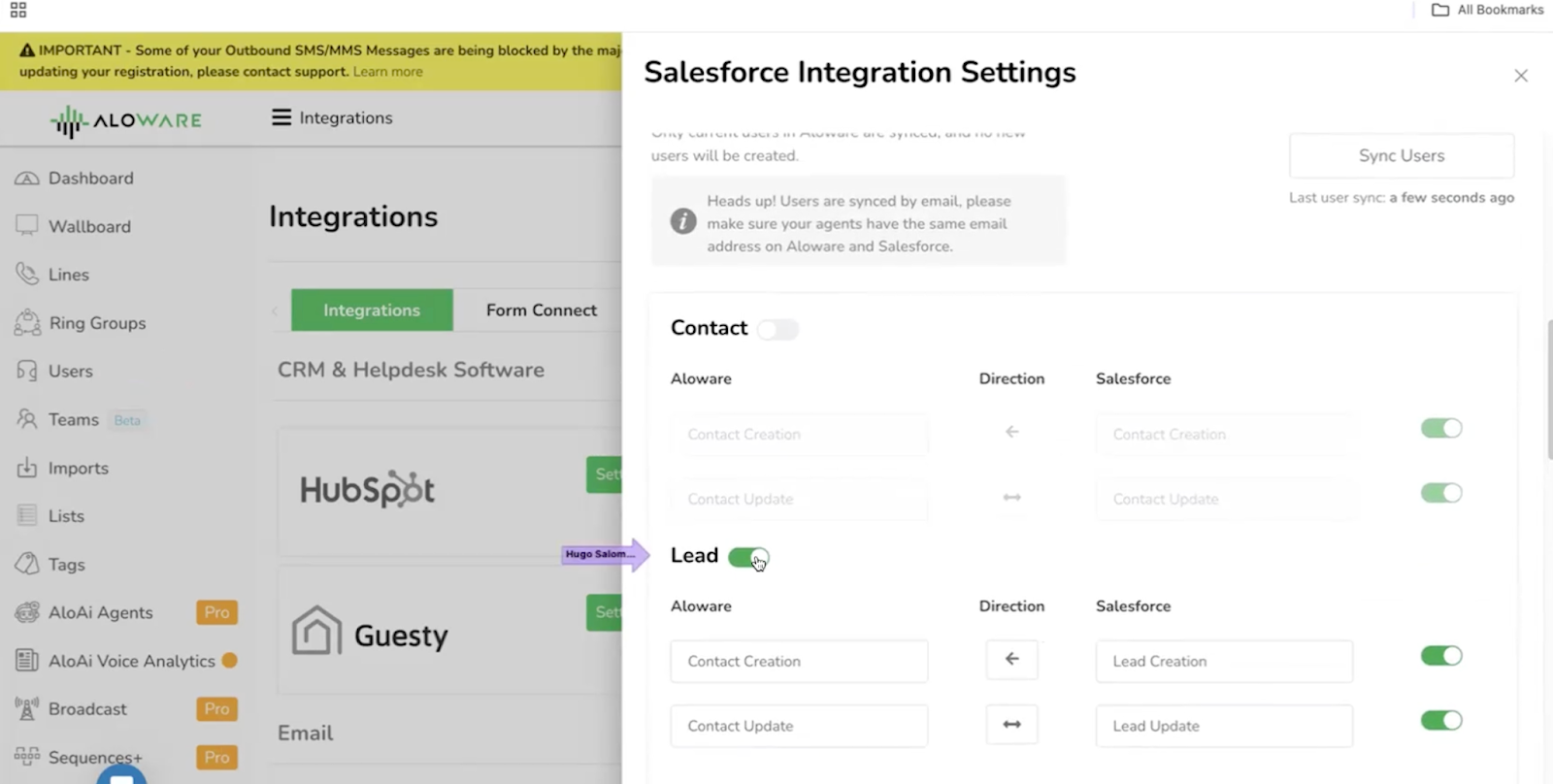Image resolution: width=1553 pixels, height=784 pixels.
Task: Click the Ring Groups icon
Action: [27, 322]
